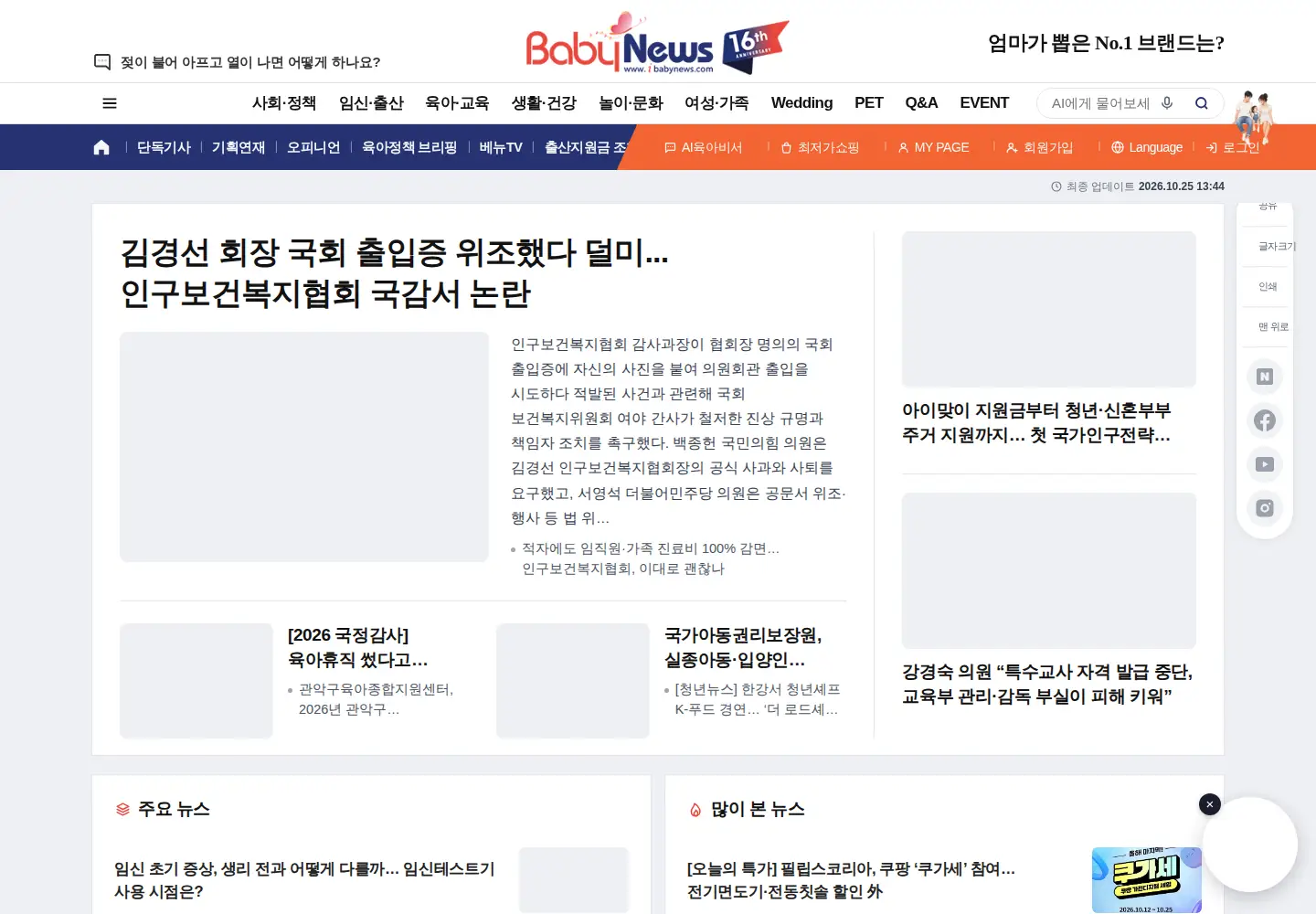Select 임신·출산 menu item
This screenshot has height=914, width=1316.
pyautogui.click(x=371, y=103)
